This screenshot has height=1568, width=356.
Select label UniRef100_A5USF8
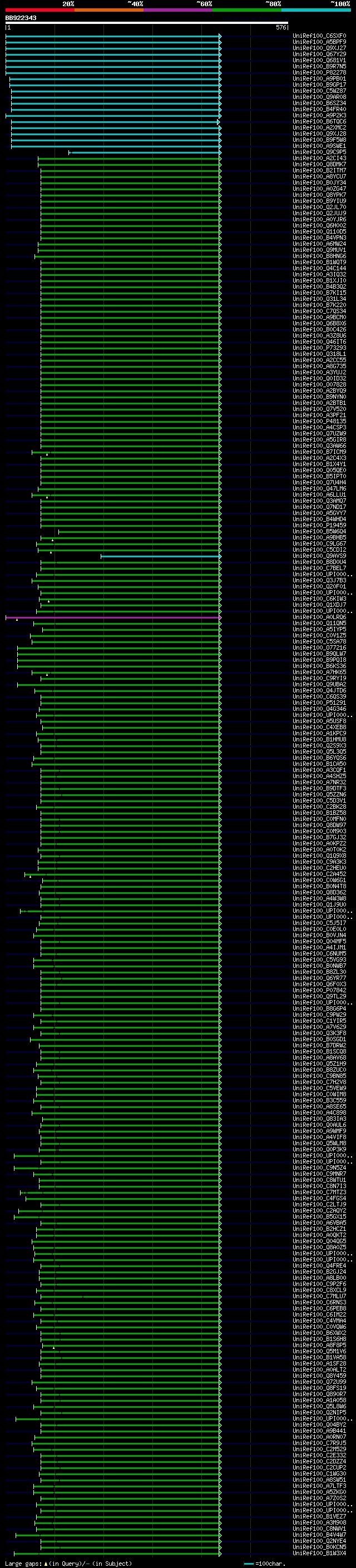(x=319, y=721)
